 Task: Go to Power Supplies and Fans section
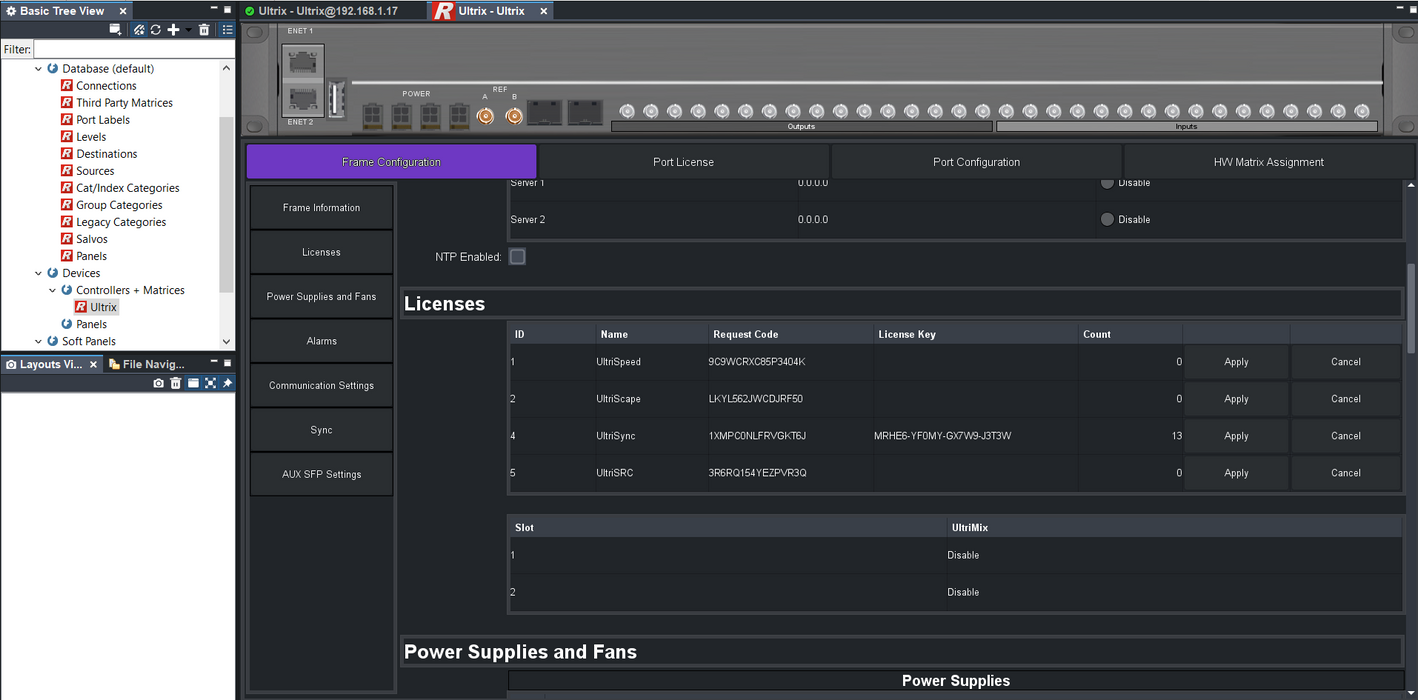tap(321, 297)
